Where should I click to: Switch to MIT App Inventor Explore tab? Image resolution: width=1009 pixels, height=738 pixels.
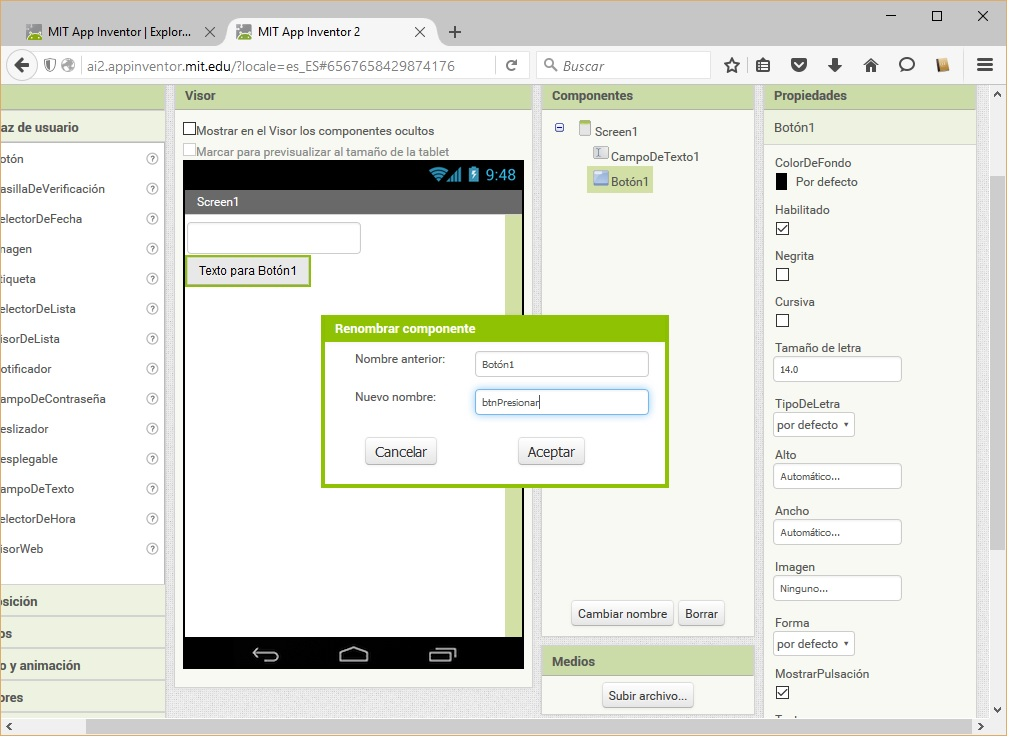[119, 32]
